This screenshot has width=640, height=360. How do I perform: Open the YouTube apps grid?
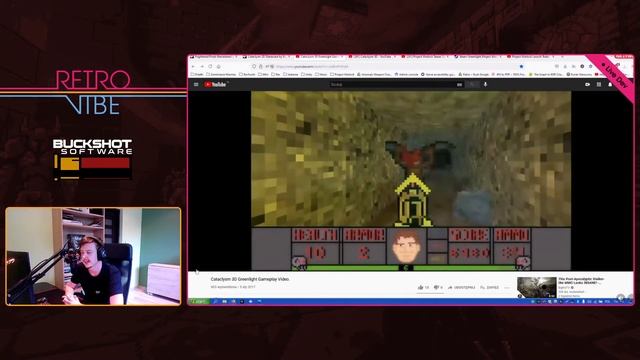pos(599,84)
